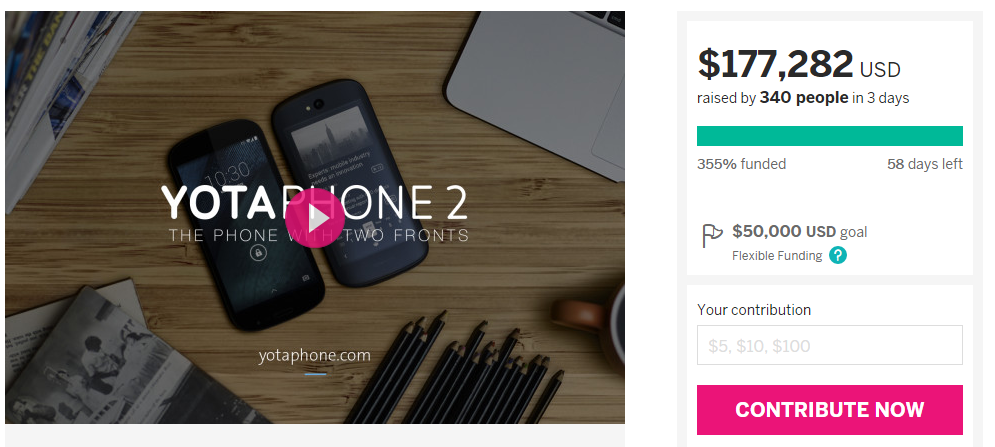Click the Flexible Funding label
The width and height of the screenshot is (995, 447).
point(777,256)
